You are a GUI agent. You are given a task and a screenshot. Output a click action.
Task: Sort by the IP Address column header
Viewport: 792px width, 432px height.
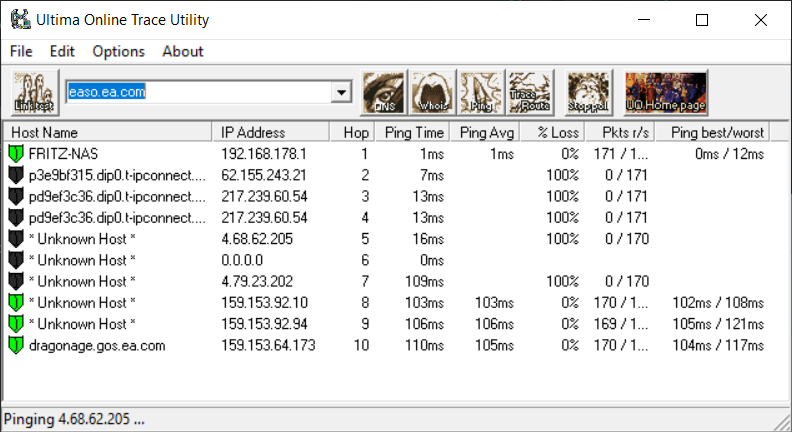click(x=271, y=132)
